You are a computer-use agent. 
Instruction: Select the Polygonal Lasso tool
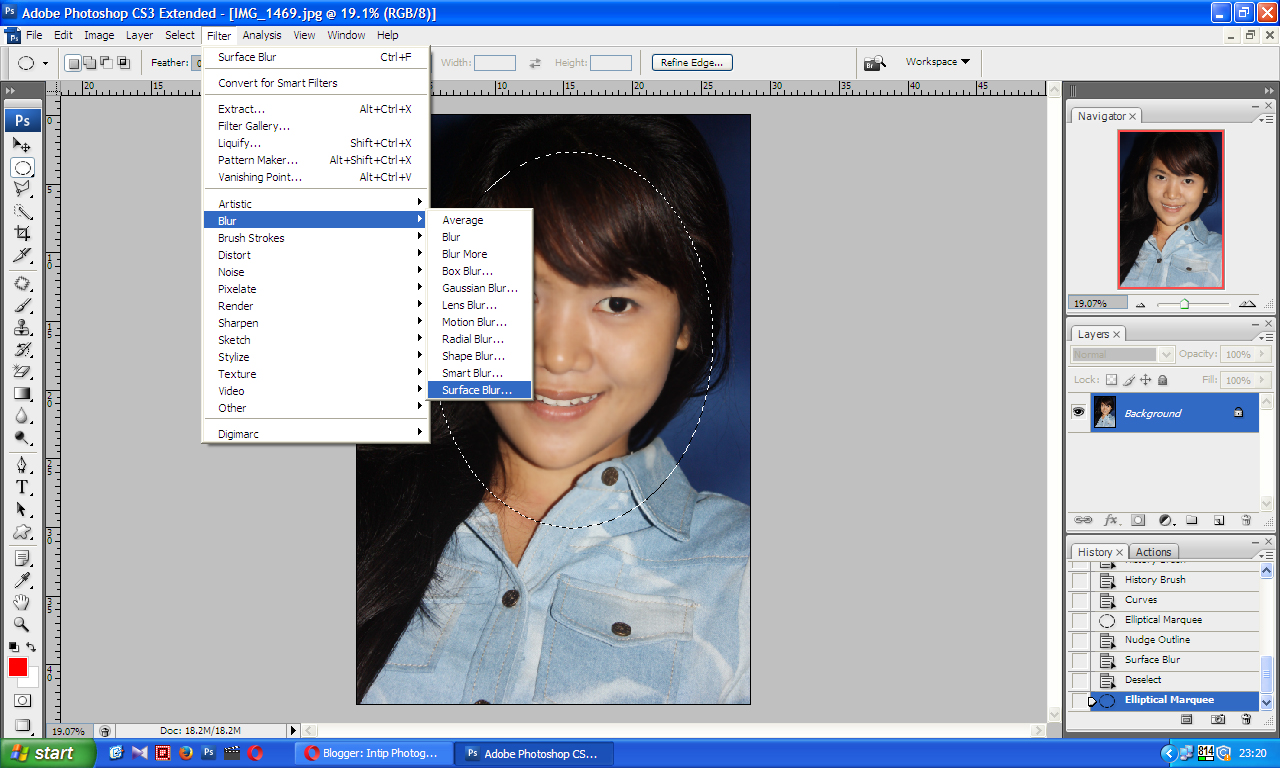22,188
